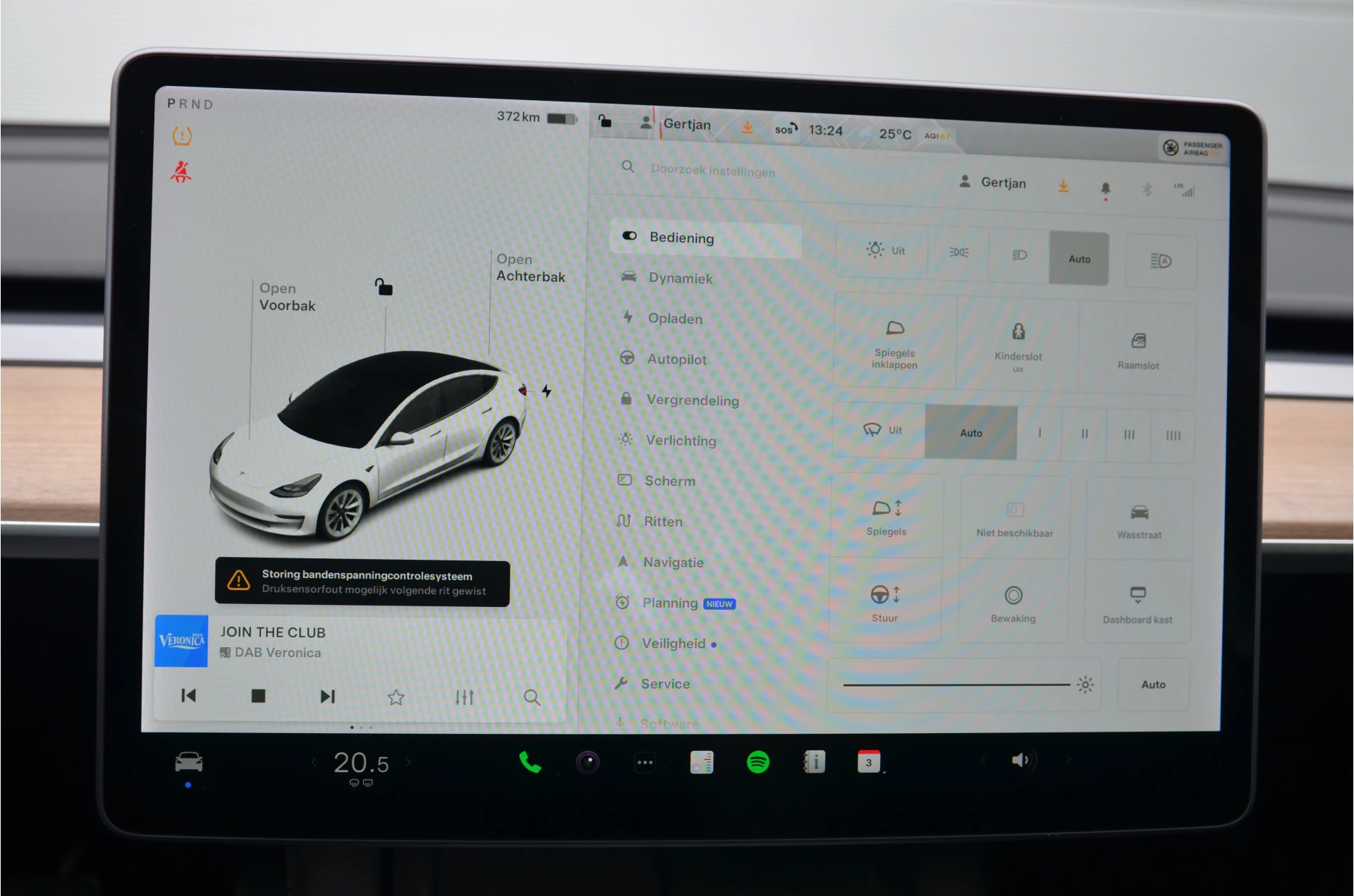This screenshot has width=1354, height=896.
Task: Open the phone app in the launcher
Action: click(530, 761)
